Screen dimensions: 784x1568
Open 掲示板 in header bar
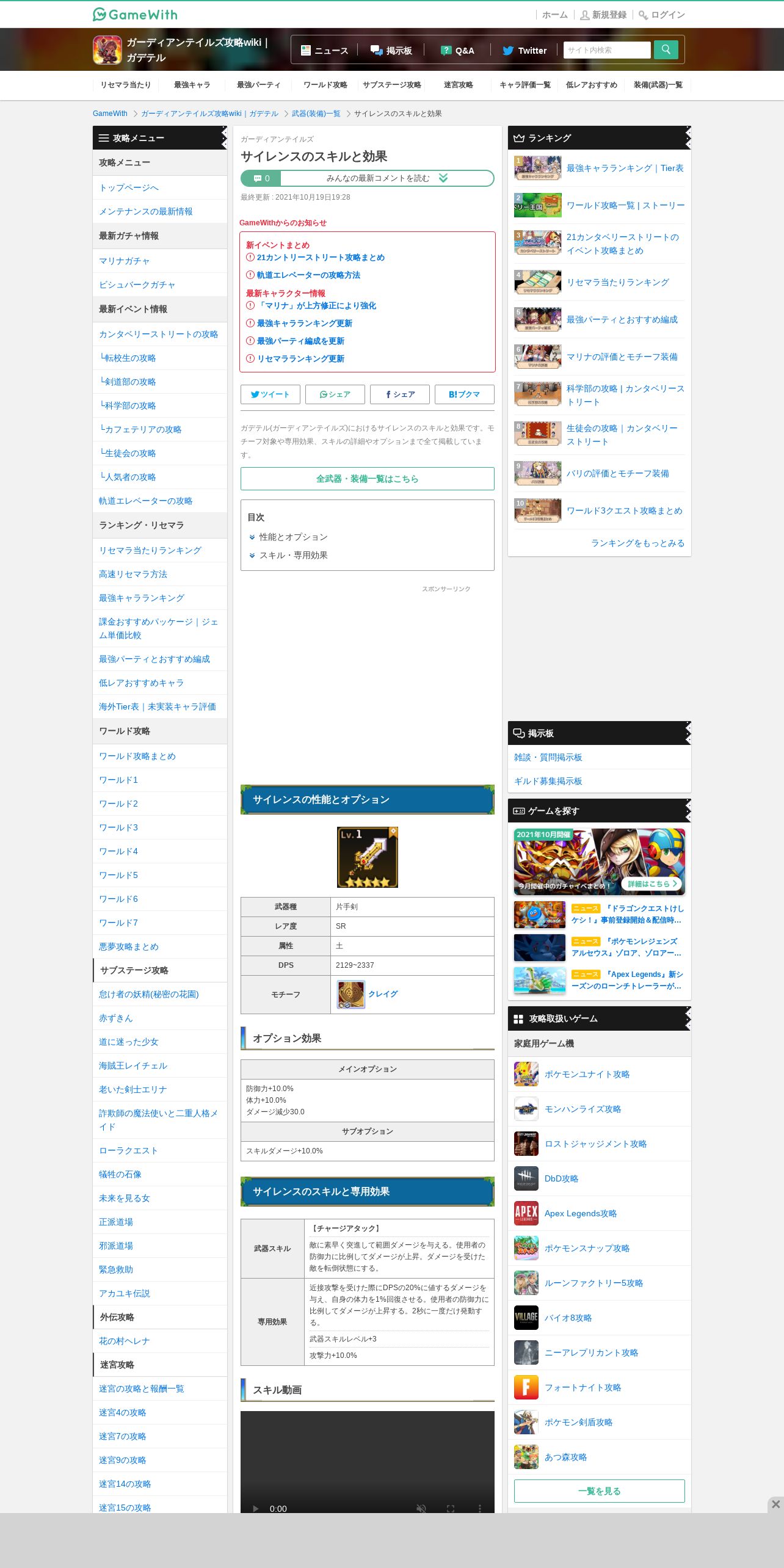tap(391, 51)
